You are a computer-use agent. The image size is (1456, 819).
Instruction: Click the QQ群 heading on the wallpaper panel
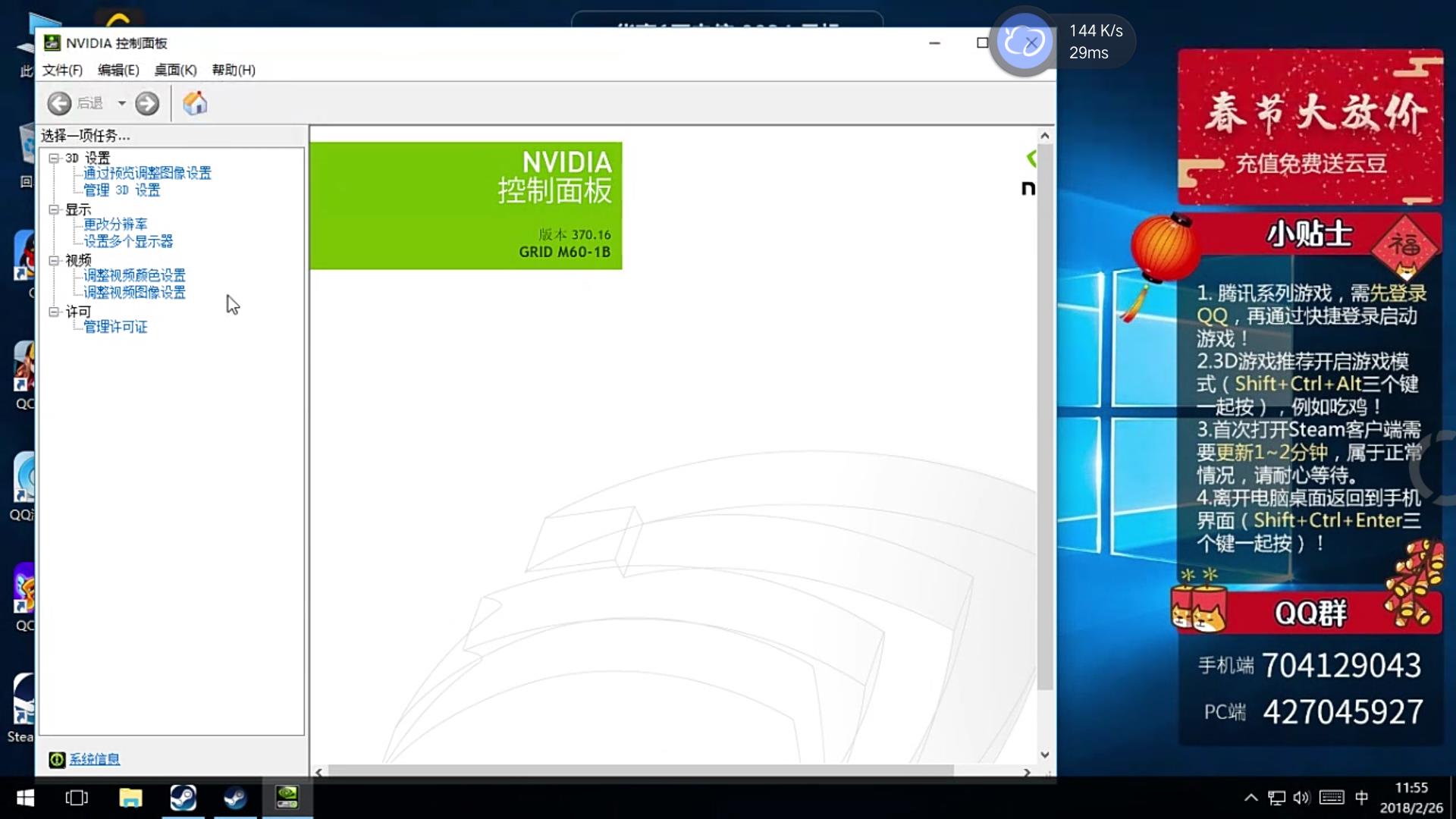[x=1310, y=613]
